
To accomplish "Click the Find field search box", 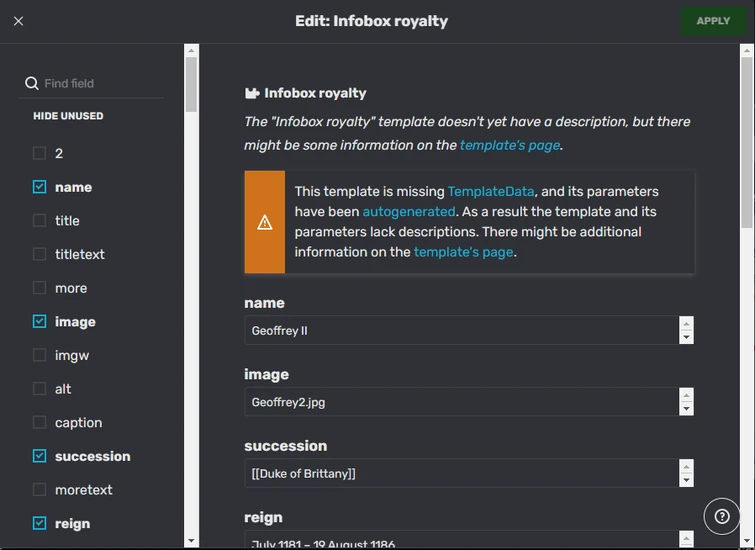I will [100, 84].
